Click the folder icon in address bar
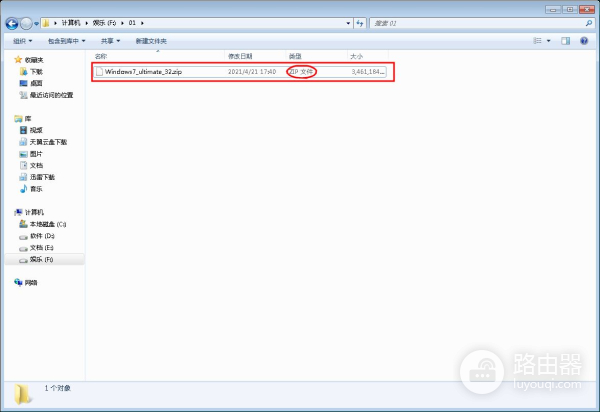This screenshot has height=412, width=600. click(46, 23)
